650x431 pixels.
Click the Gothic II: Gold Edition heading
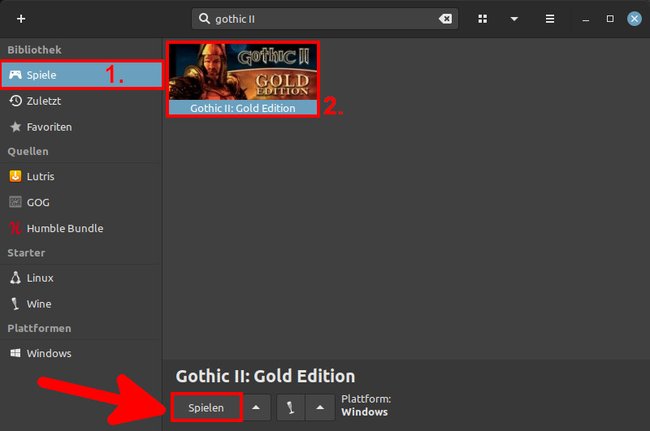point(265,376)
